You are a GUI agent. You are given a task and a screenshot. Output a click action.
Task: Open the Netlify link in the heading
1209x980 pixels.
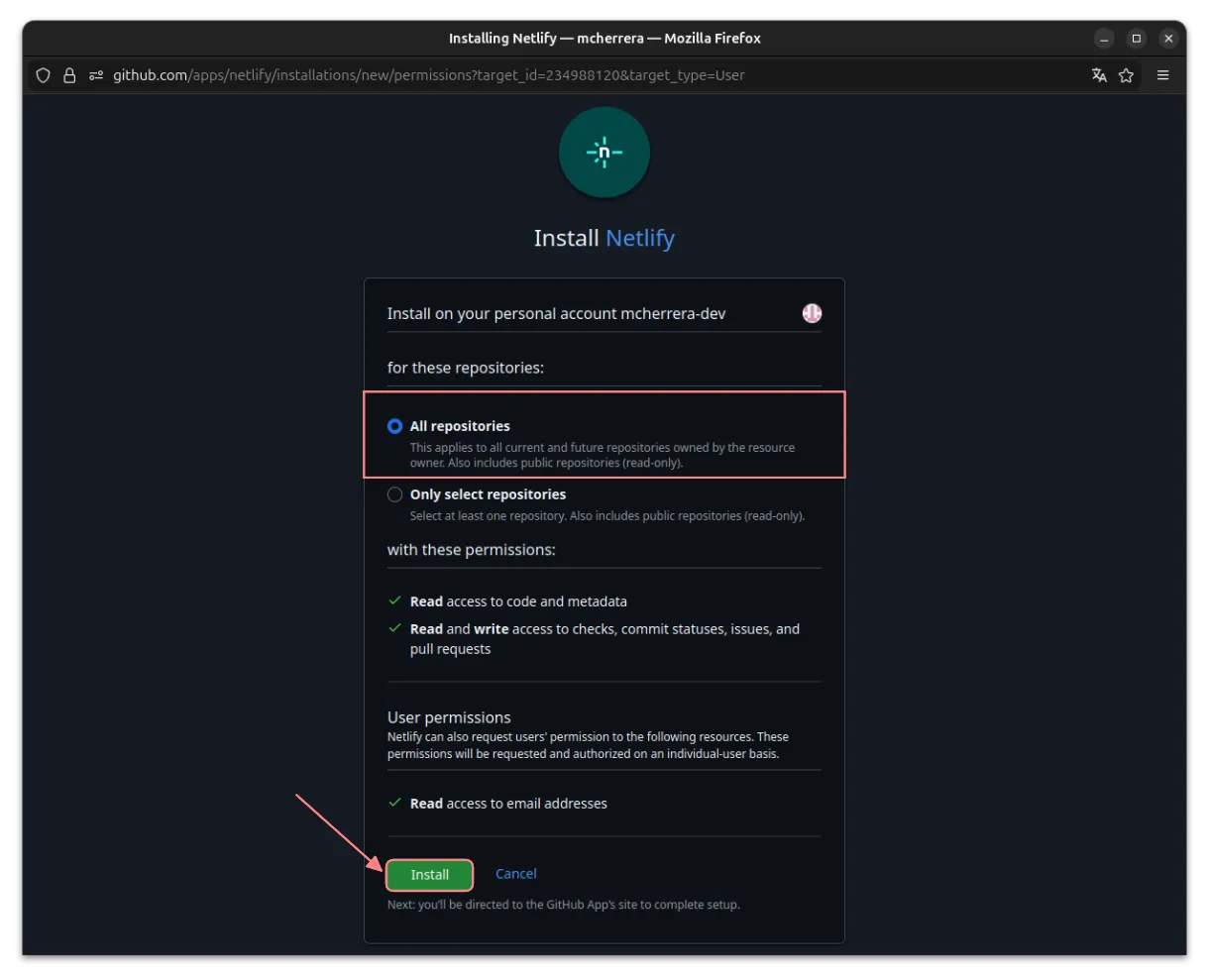click(640, 239)
